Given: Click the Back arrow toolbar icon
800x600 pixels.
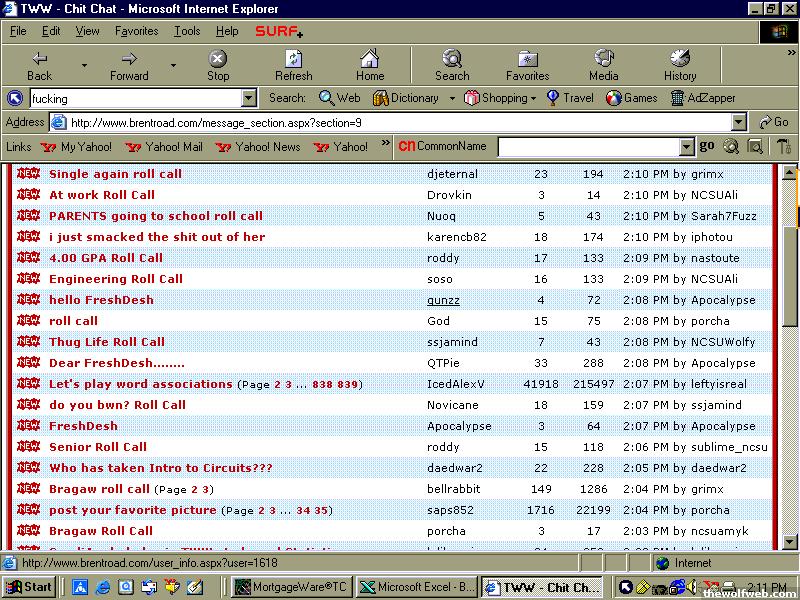Looking at the screenshot, I should point(40,60).
